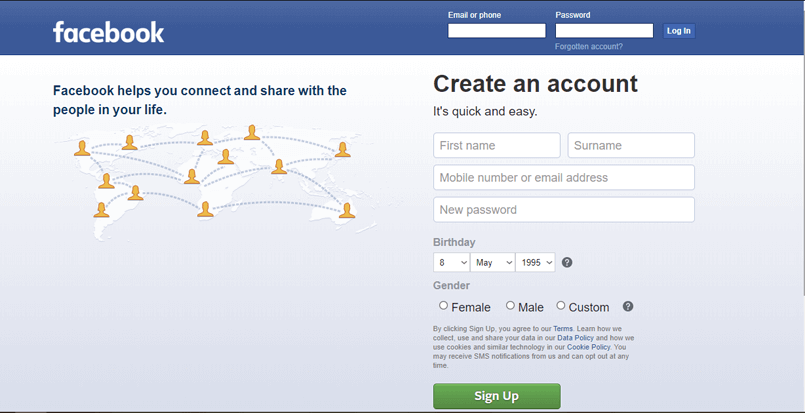Open the Terms link
Image resolution: width=805 pixels, height=413 pixels.
click(x=563, y=328)
